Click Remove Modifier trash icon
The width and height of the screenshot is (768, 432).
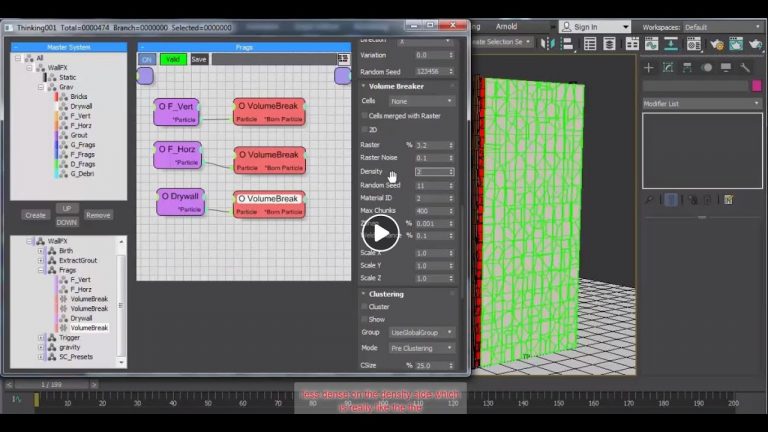[x=707, y=200]
